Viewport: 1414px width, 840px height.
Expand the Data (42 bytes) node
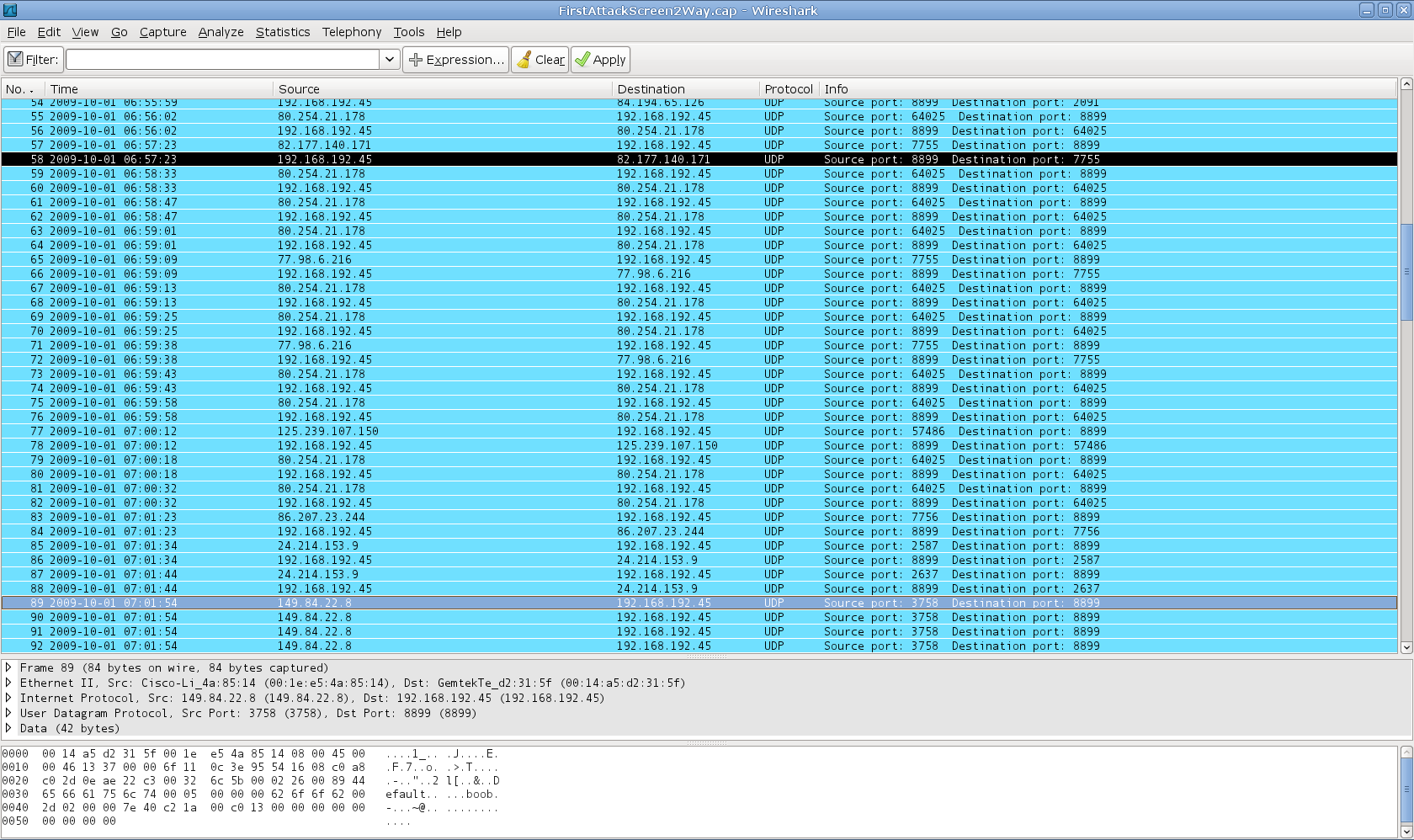tap(8, 728)
